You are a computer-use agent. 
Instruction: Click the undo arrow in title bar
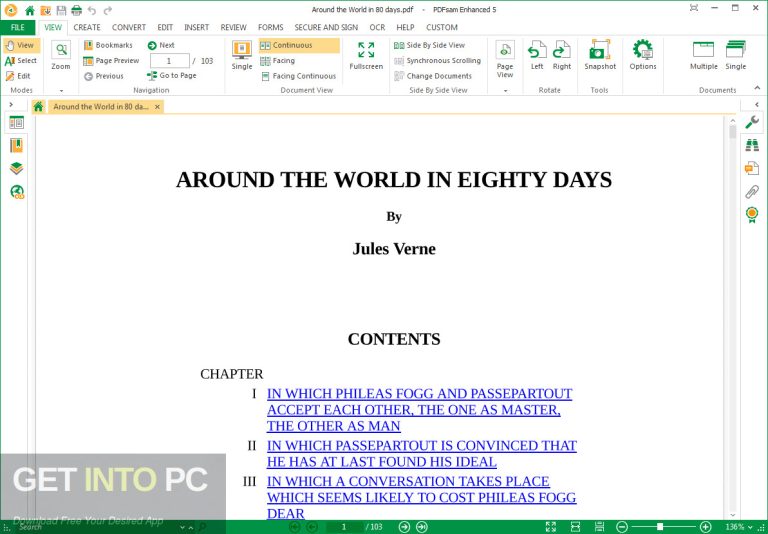[x=92, y=10]
